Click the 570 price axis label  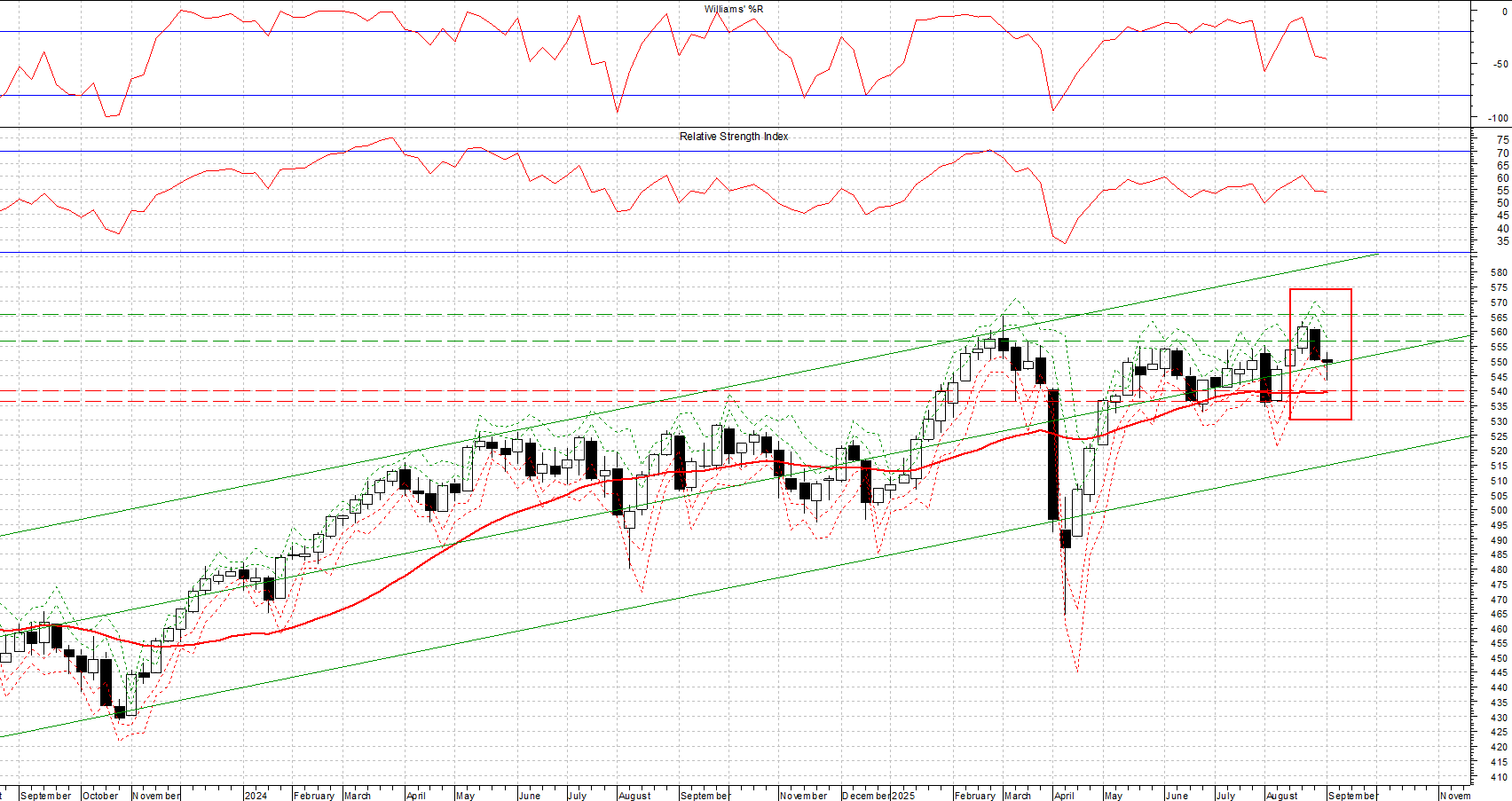click(x=1500, y=302)
